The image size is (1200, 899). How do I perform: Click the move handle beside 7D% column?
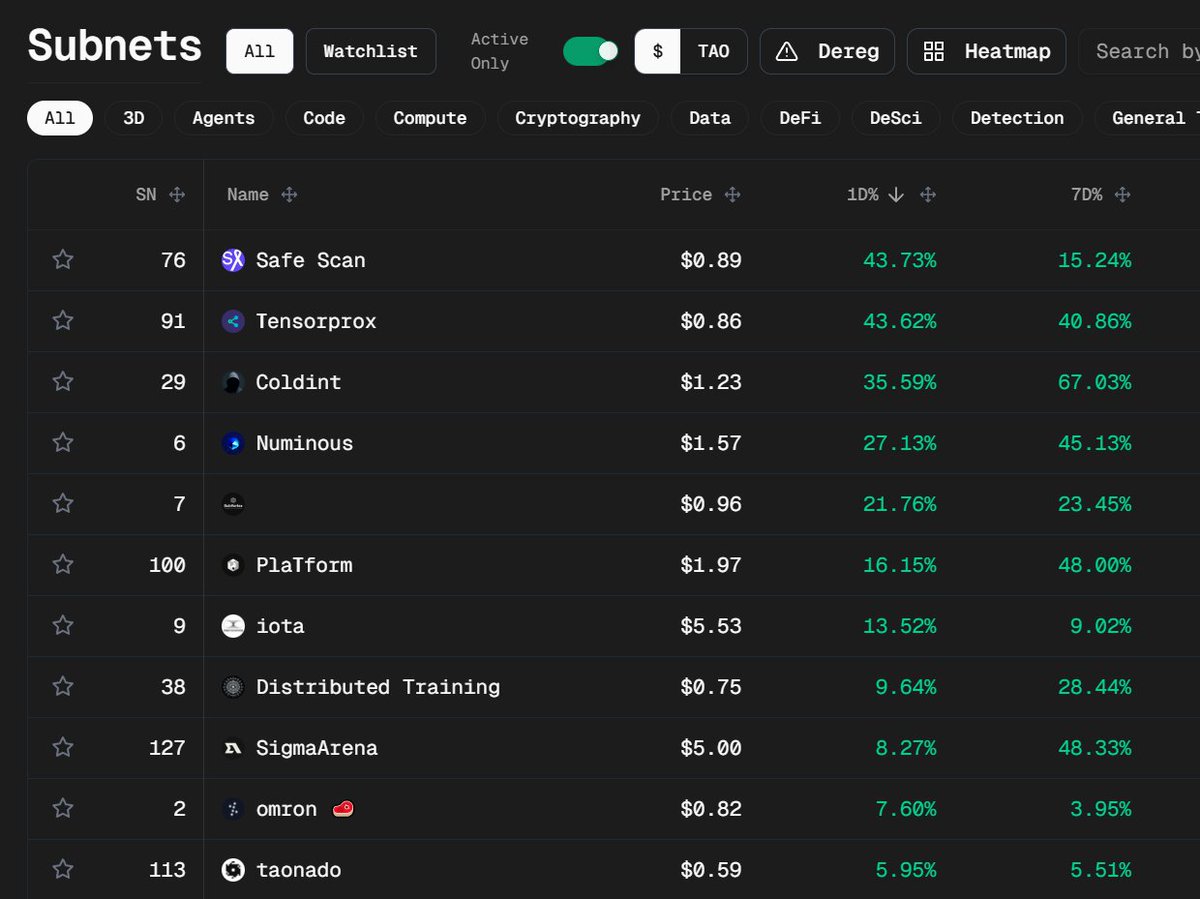(1122, 195)
